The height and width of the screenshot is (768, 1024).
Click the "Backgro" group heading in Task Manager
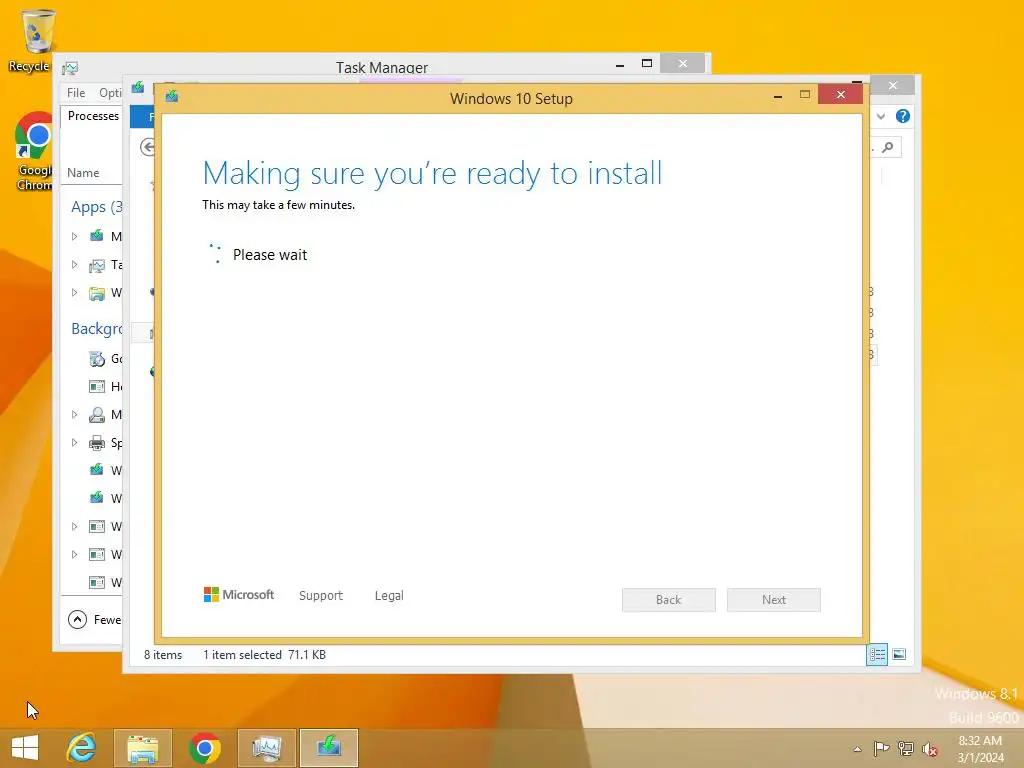coord(97,328)
